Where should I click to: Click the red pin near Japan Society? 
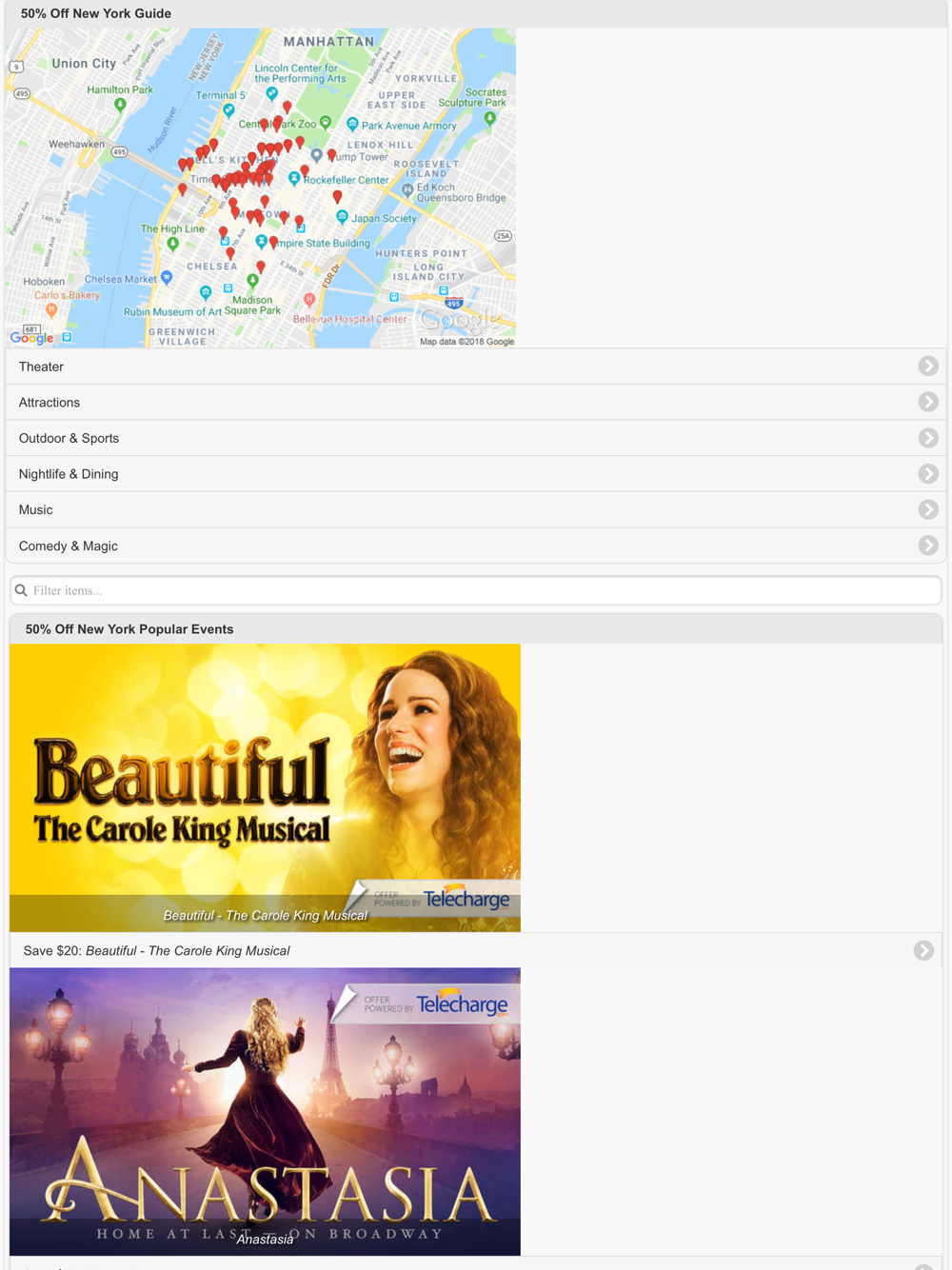(337, 197)
